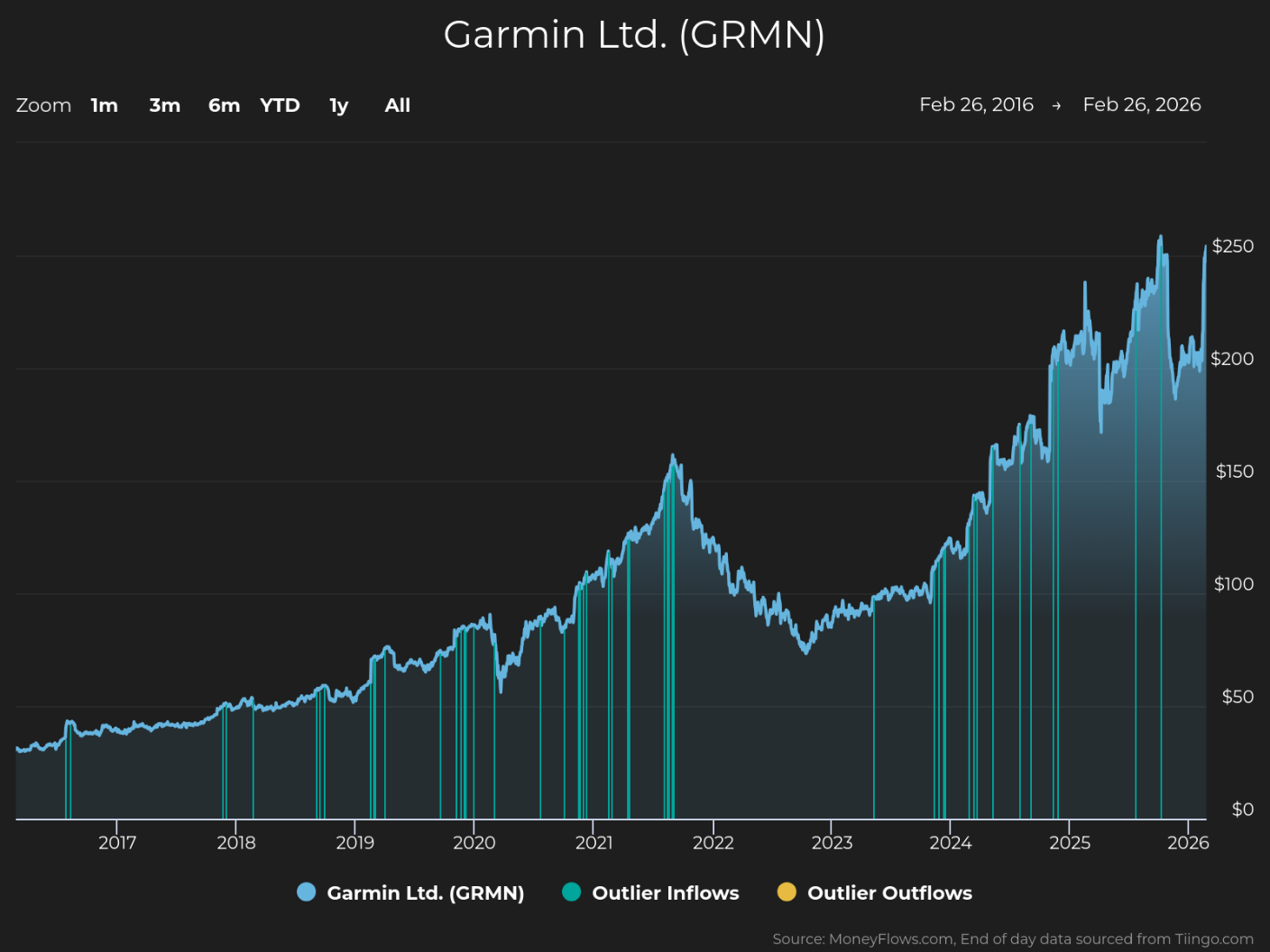Screen dimensions: 1270x952
Task: Click the 2024 x-axis label
Action: pyautogui.click(x=951, y=843)
